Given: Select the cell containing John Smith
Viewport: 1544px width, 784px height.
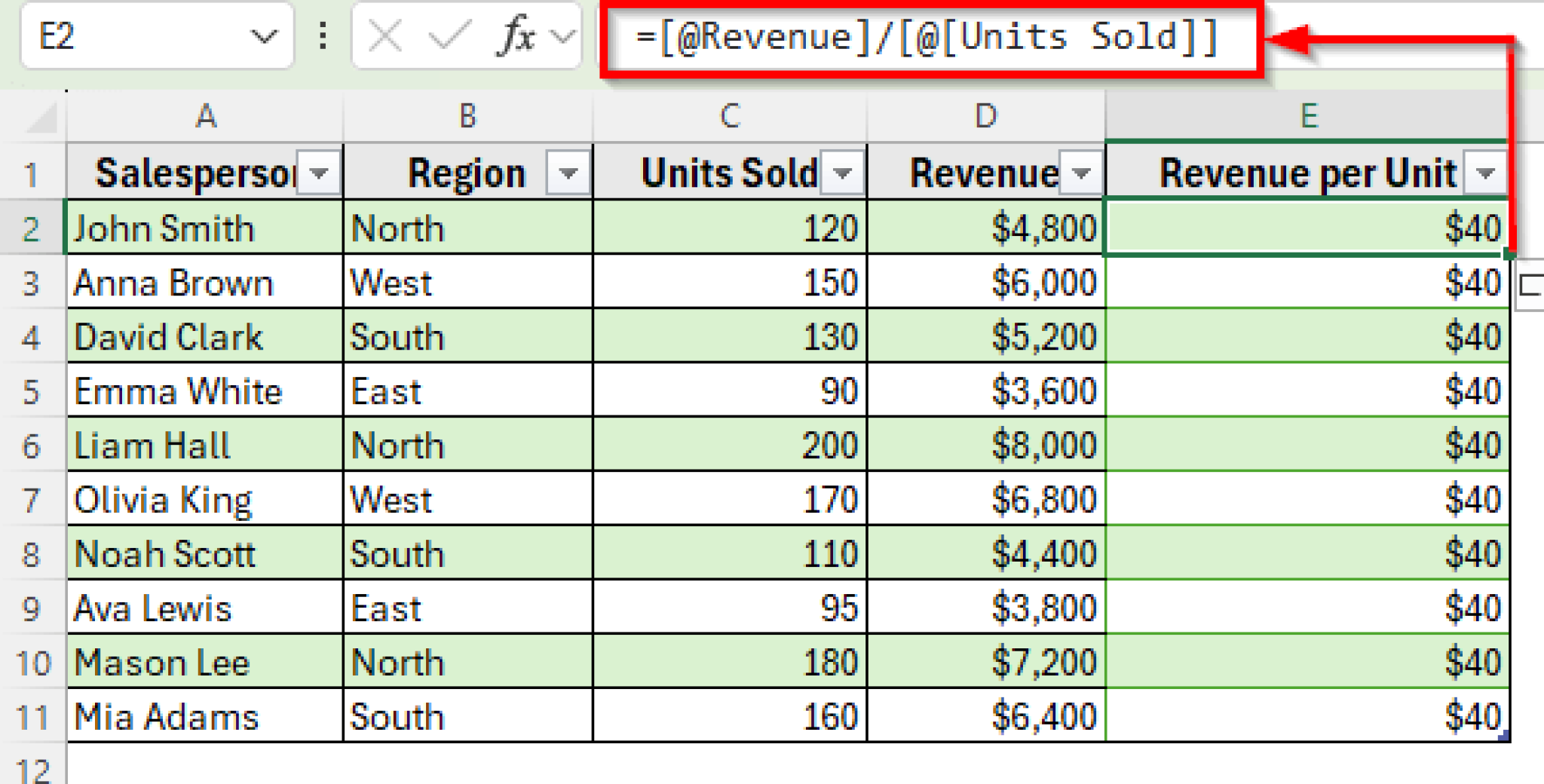Looking at the screenshot, I should point(204,228).
